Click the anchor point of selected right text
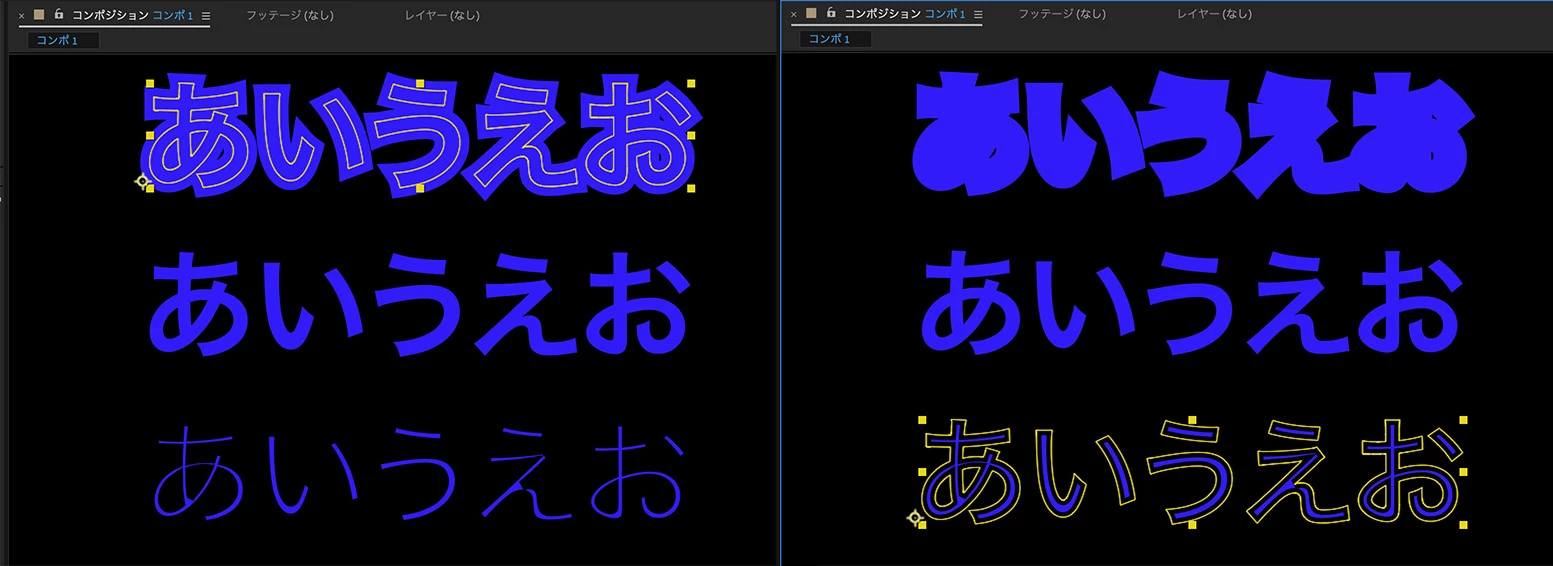 (x=914, y=518)
